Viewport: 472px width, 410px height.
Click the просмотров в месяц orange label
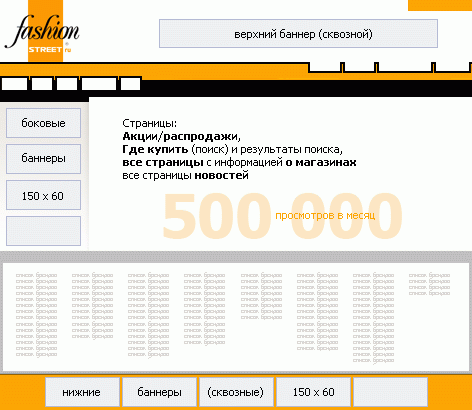point(325,216)
